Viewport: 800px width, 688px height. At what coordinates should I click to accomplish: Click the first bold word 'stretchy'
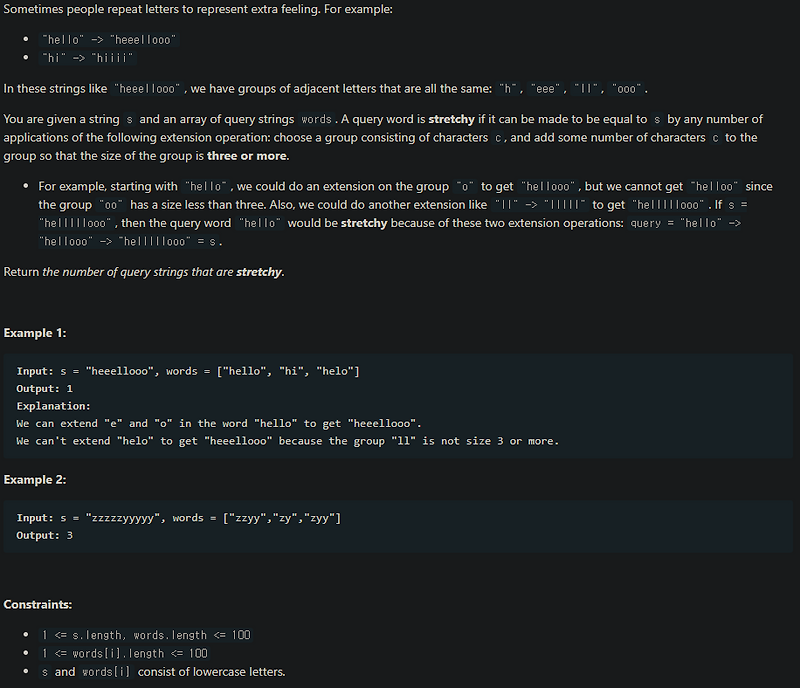(452, 119)
